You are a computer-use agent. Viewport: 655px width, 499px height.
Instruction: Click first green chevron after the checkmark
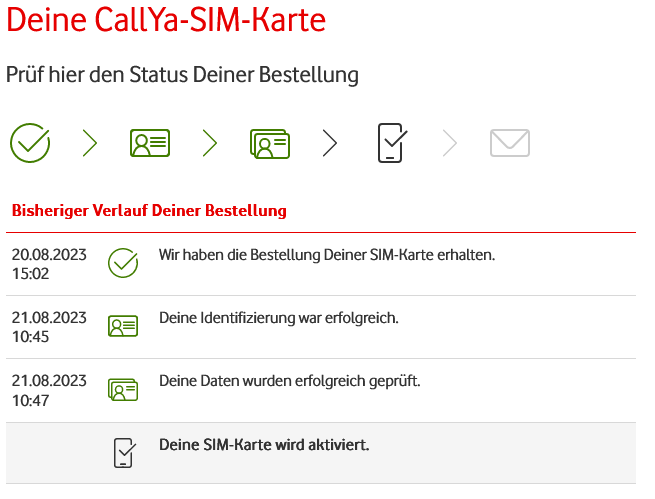click(90, 143)
